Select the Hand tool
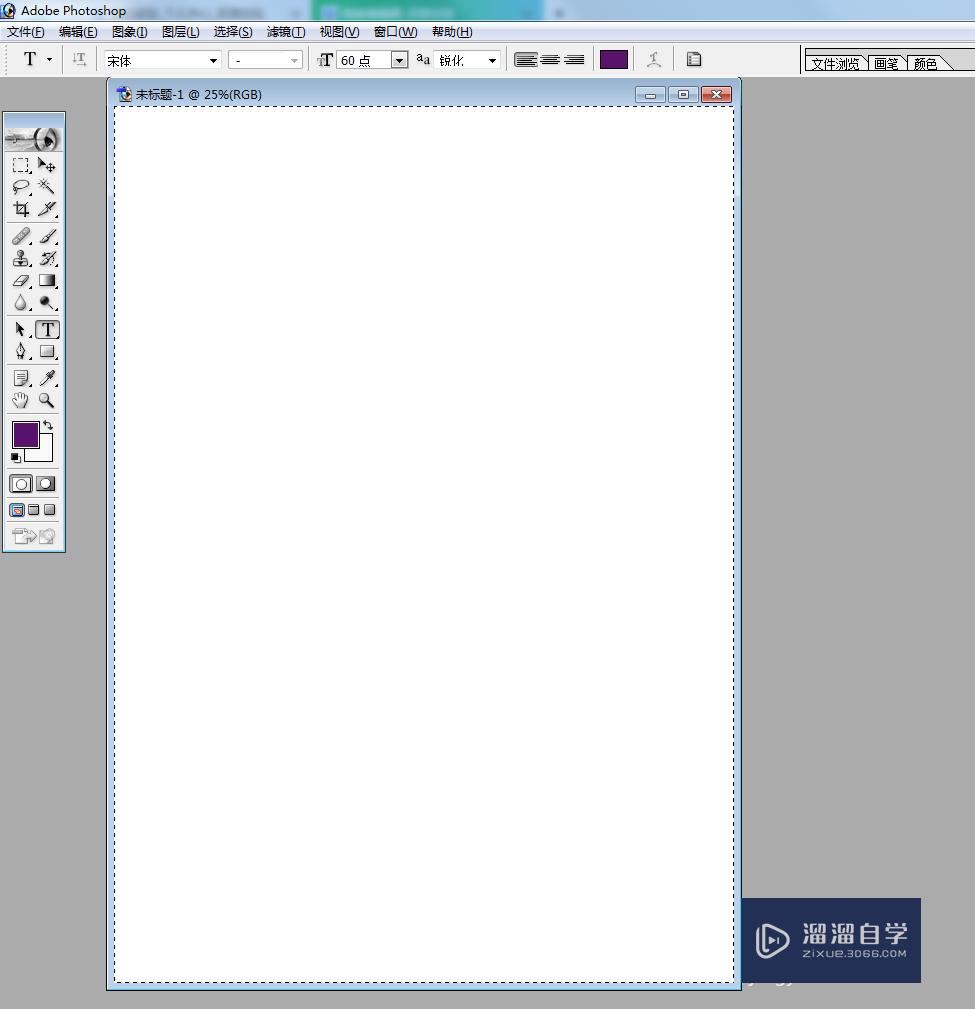The height and width of the screenshot is (1009, 975). point(21,400)
